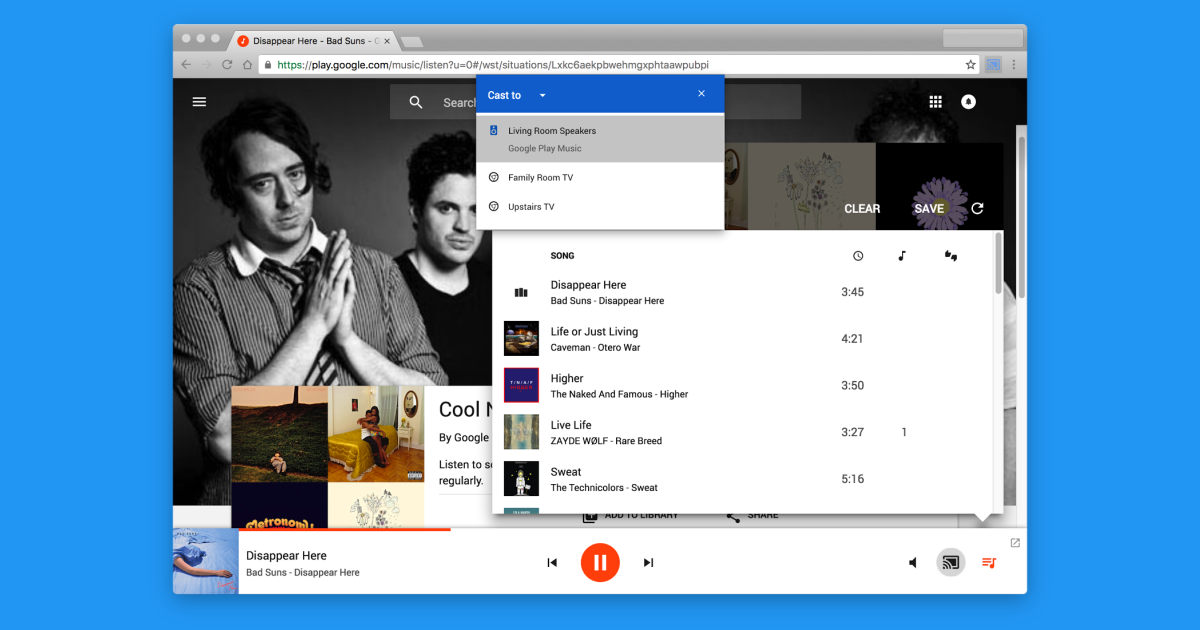Click the Family Room TV cast icon
This screenshot has height=630, width=1200.
493,177
